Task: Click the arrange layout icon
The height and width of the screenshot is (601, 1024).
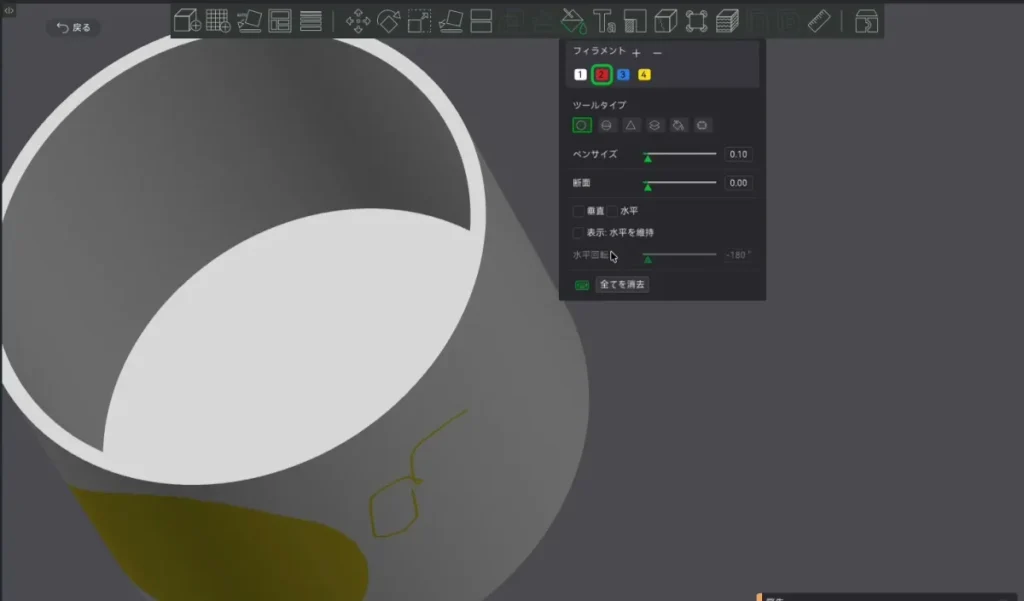Action: click(280, 21)
